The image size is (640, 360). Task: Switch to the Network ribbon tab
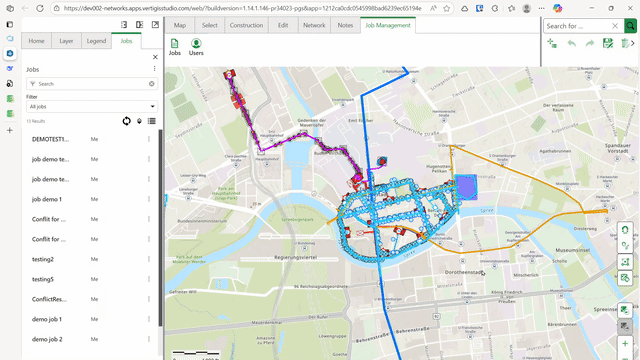314,25
